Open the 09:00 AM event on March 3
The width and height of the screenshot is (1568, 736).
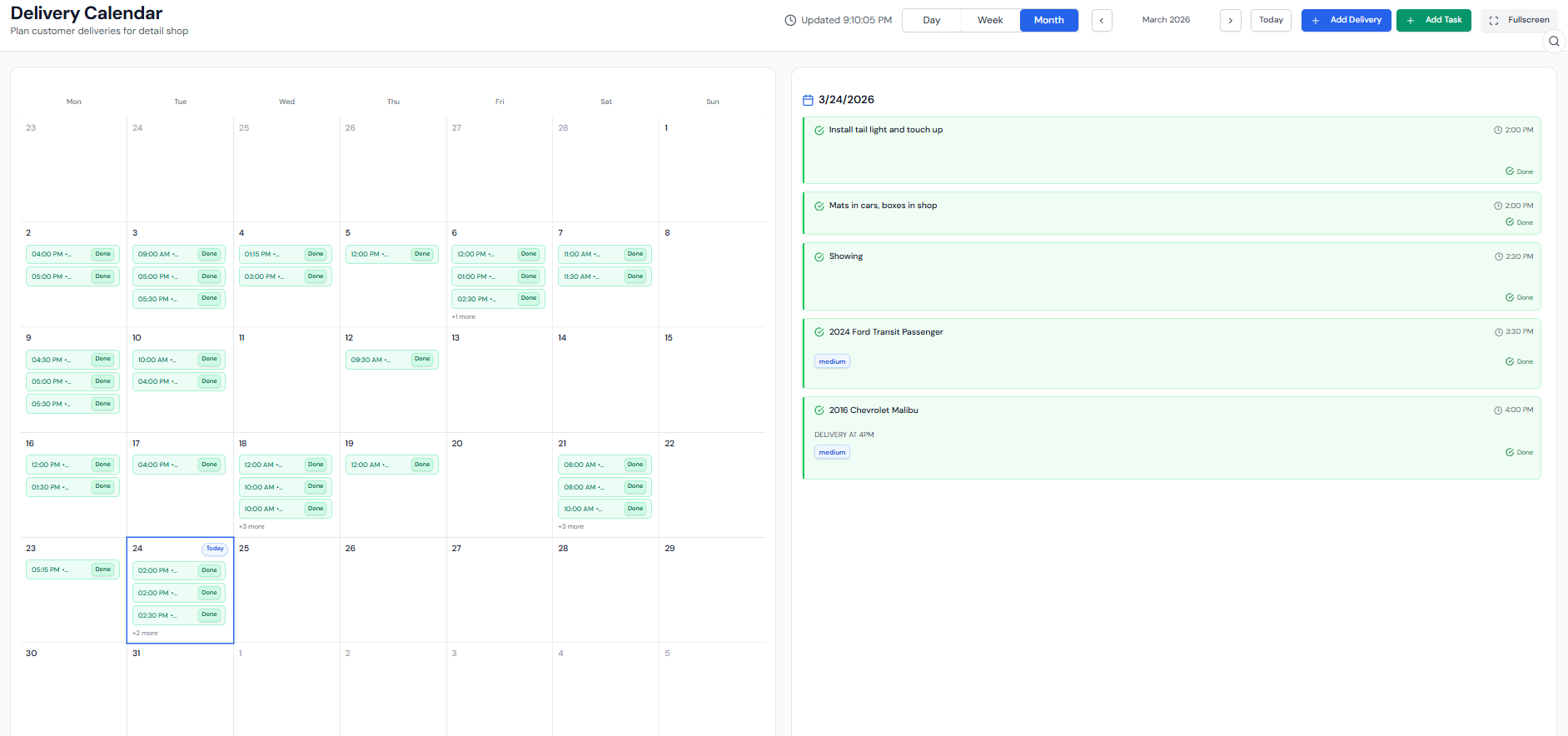click(x=179, y=254)
